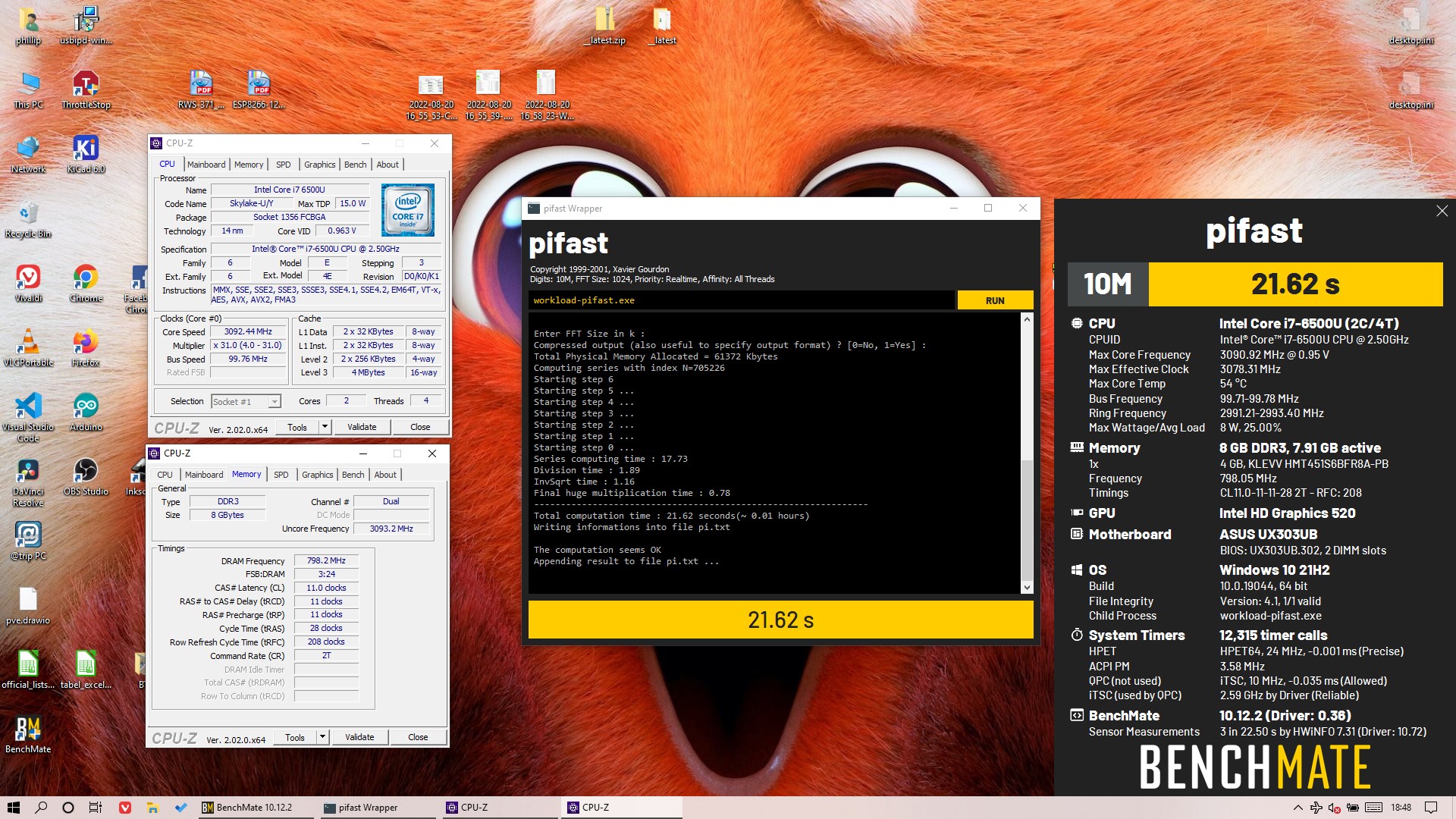This screenshot has width=1456, height=819.
Task: Close the BenchMate result panel with X
Action: pyautogui.click(x=1442, y=211)
